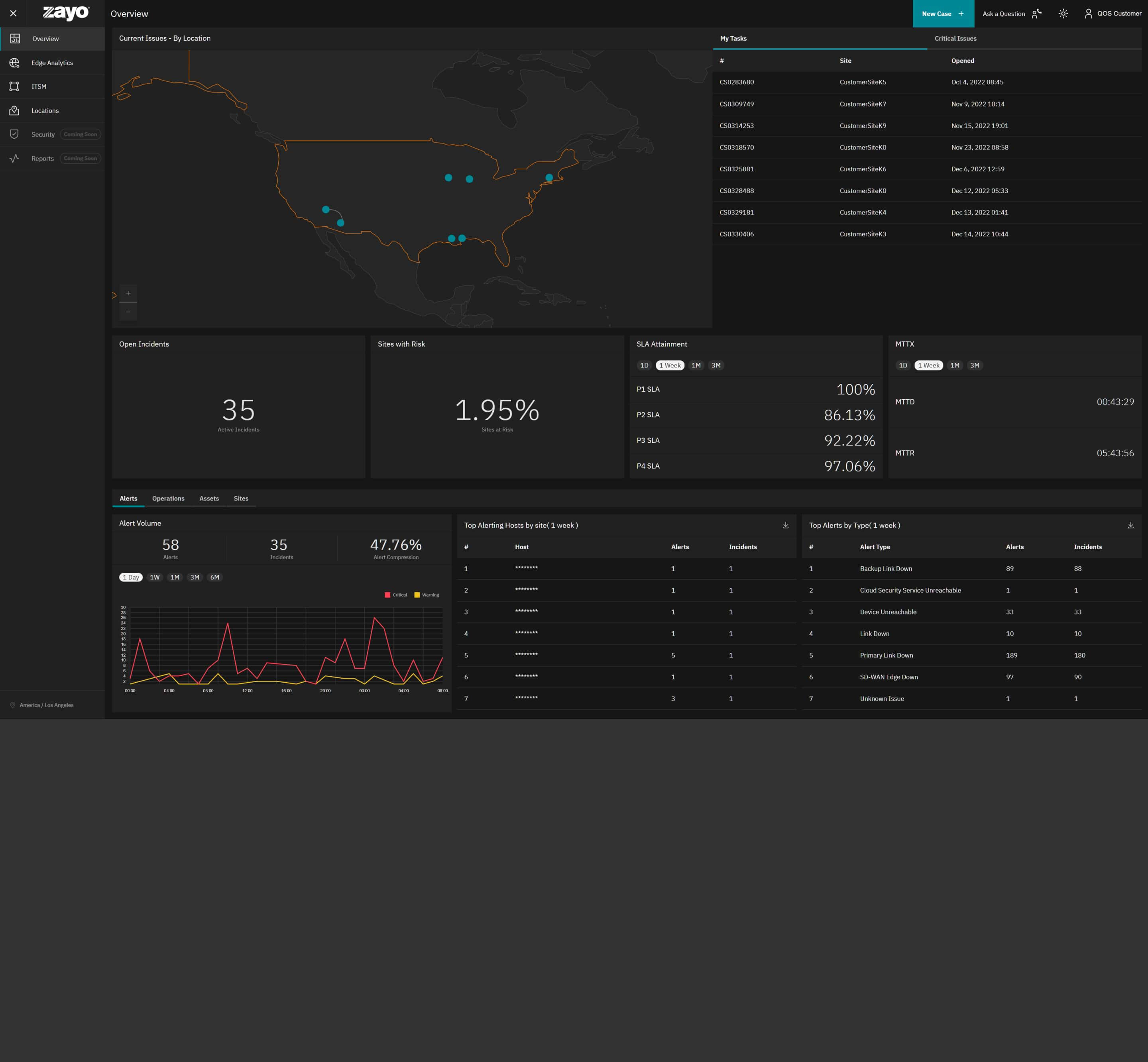Screen dimensions: 1148x1062
Task: Set Alert Volume range to 1W
Action: pos(155,577)
